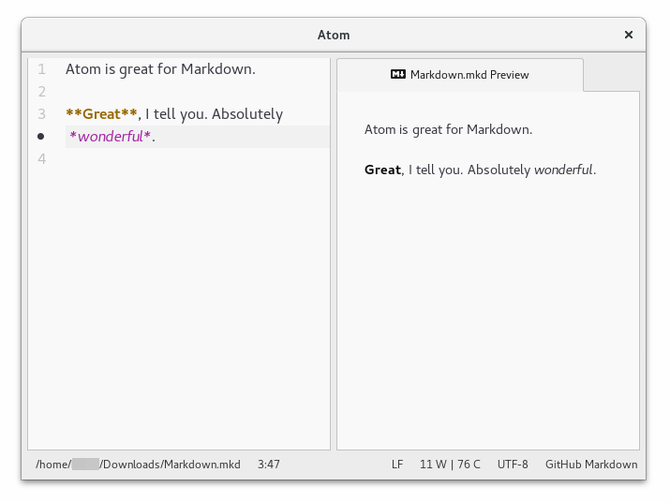This screenshot has height=502, width=670.
Task: Click line number 2 in the gutter
Action: pos(41,91)
